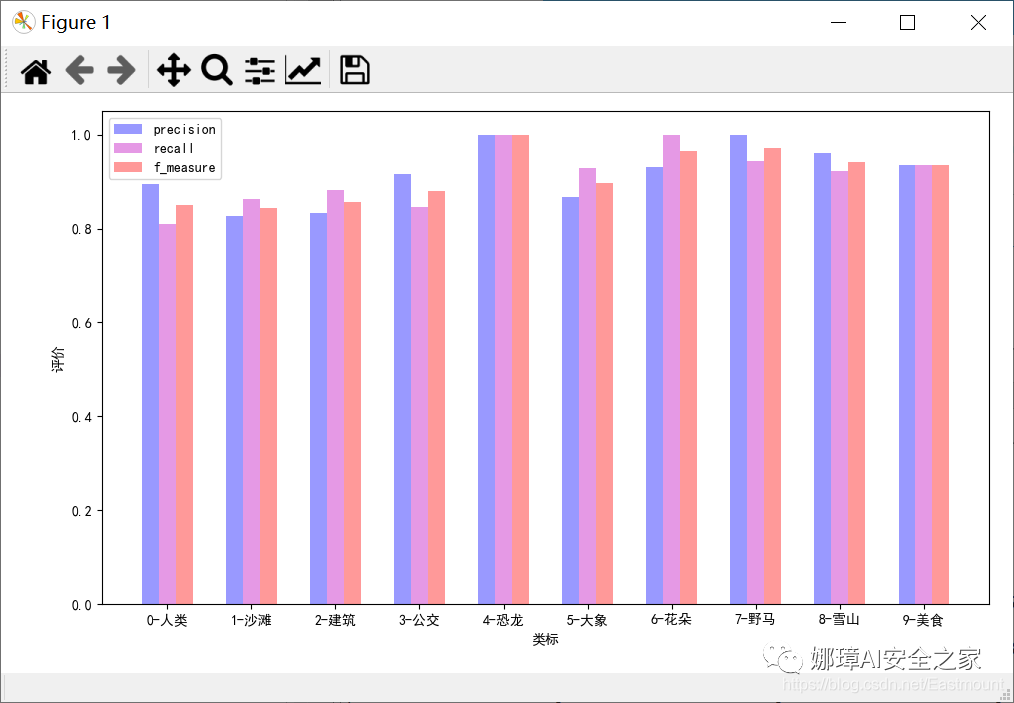Click the y-axis tick 0.6
1014x703 pixels.
click(x=81, y=323)
